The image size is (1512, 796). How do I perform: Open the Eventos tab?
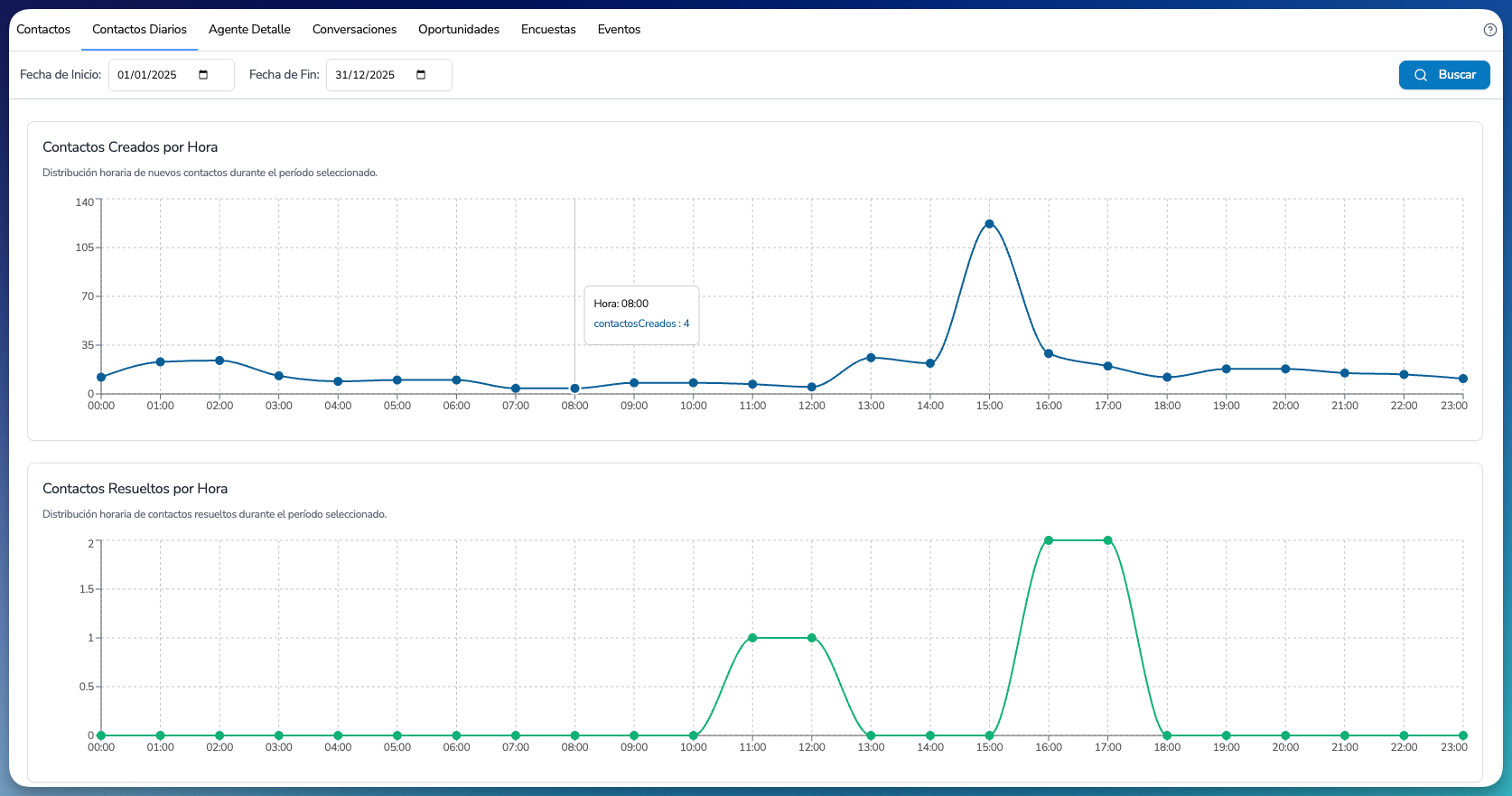pyautogui.click(x=619, y=30)
